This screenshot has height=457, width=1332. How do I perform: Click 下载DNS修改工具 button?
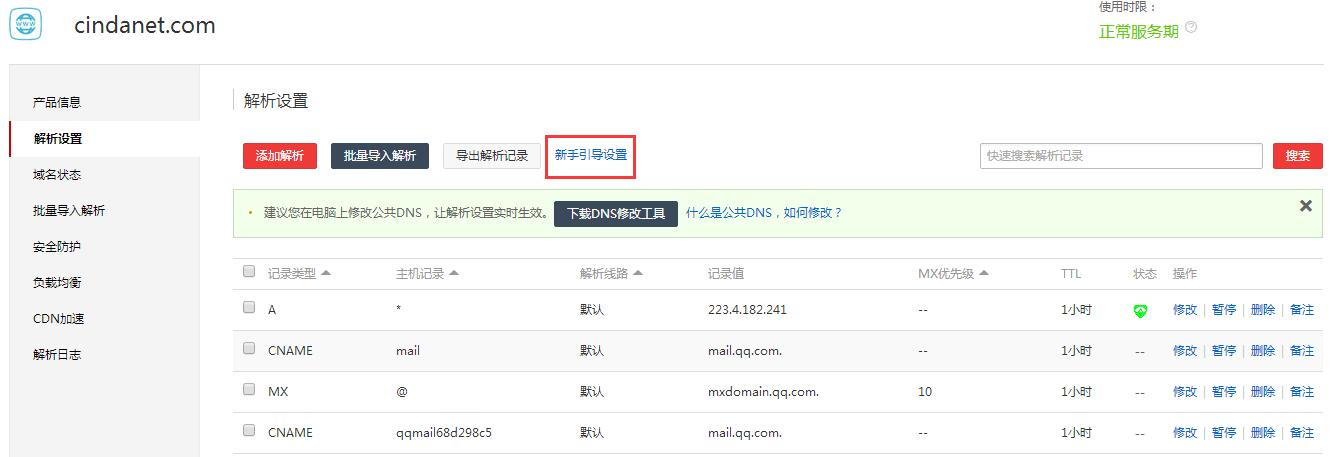[x=616, y=213]
